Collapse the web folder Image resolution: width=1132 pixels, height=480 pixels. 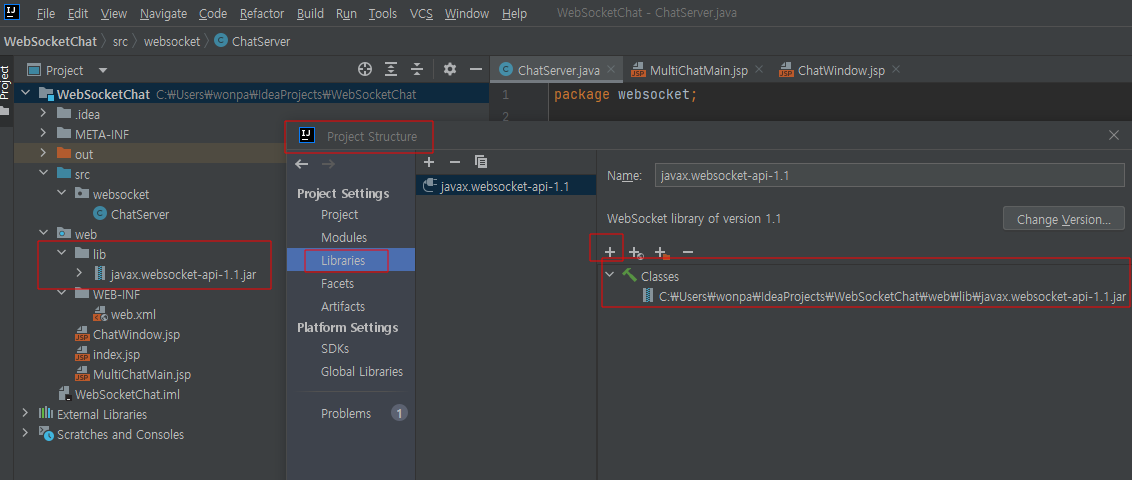43,234
